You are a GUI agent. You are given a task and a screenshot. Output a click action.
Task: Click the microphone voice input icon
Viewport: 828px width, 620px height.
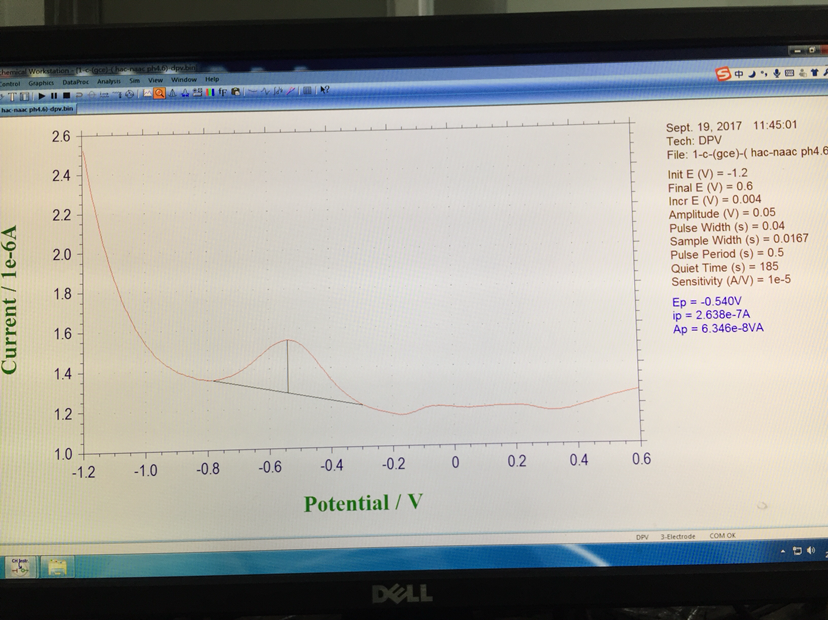tap(776, 73)
